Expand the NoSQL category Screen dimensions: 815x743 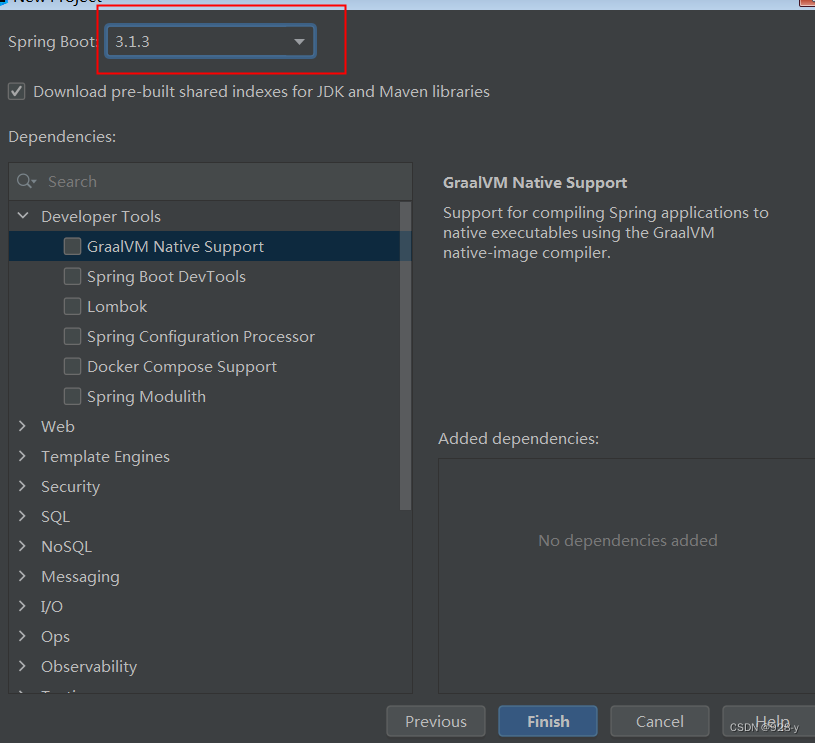coord(22,546)
